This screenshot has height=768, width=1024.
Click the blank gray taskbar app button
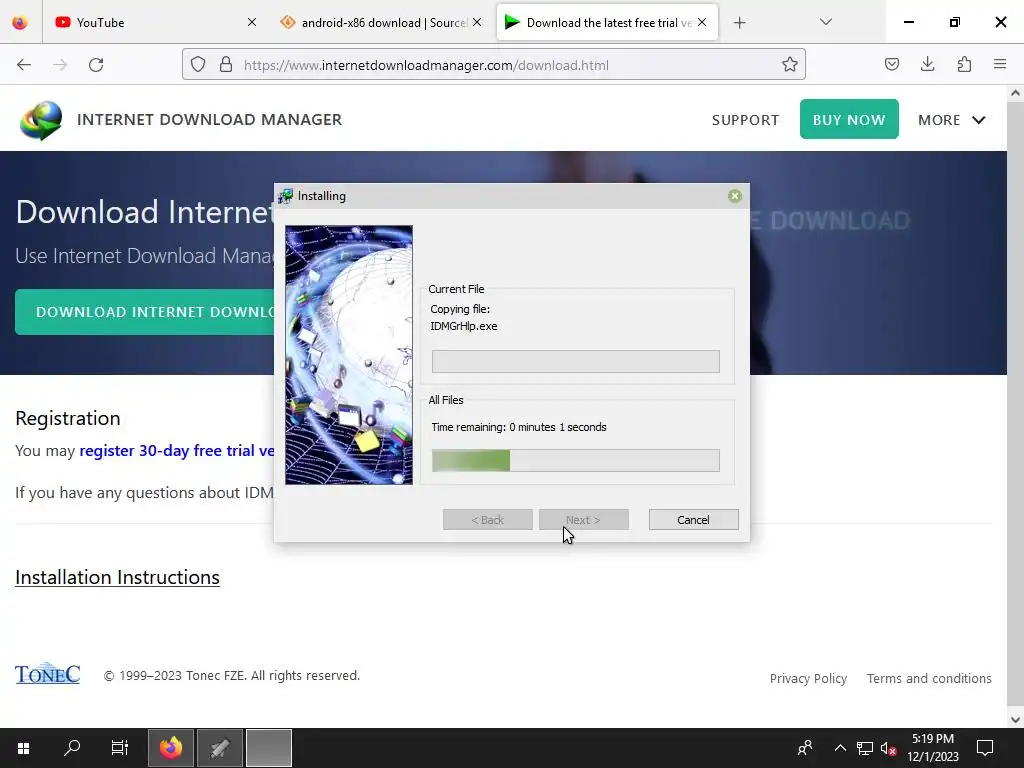[268, 748]
